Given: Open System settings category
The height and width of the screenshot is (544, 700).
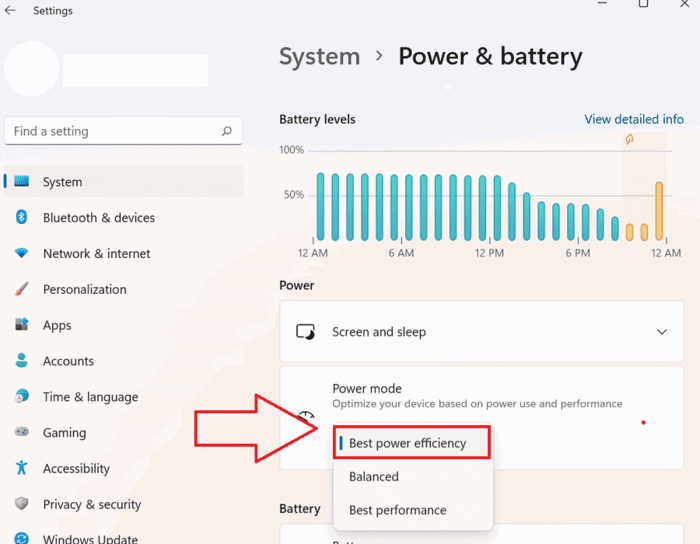Looking at the screenshot, I should click(124, 182).
